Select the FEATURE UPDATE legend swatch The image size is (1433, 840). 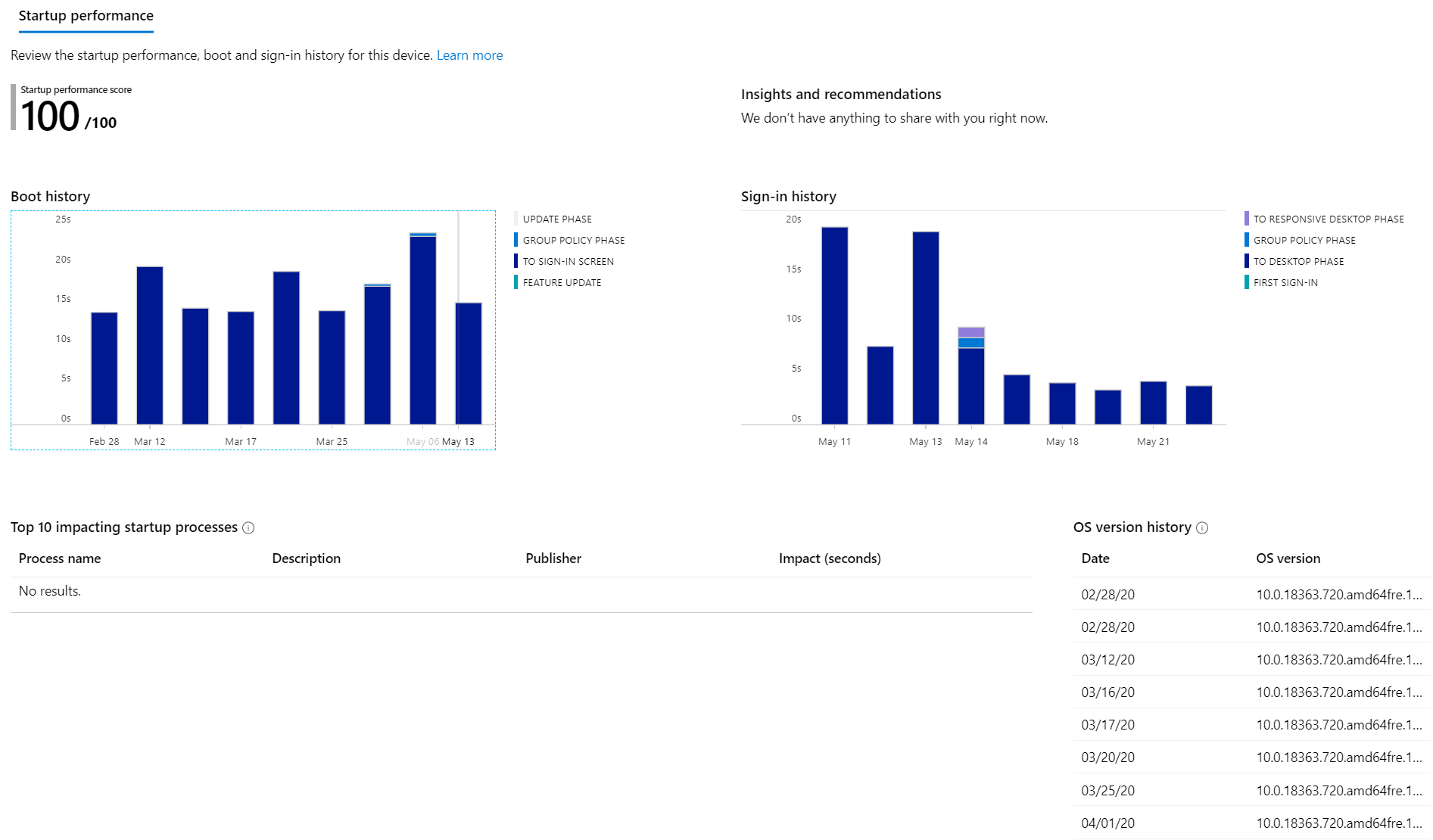click(516, 282)
